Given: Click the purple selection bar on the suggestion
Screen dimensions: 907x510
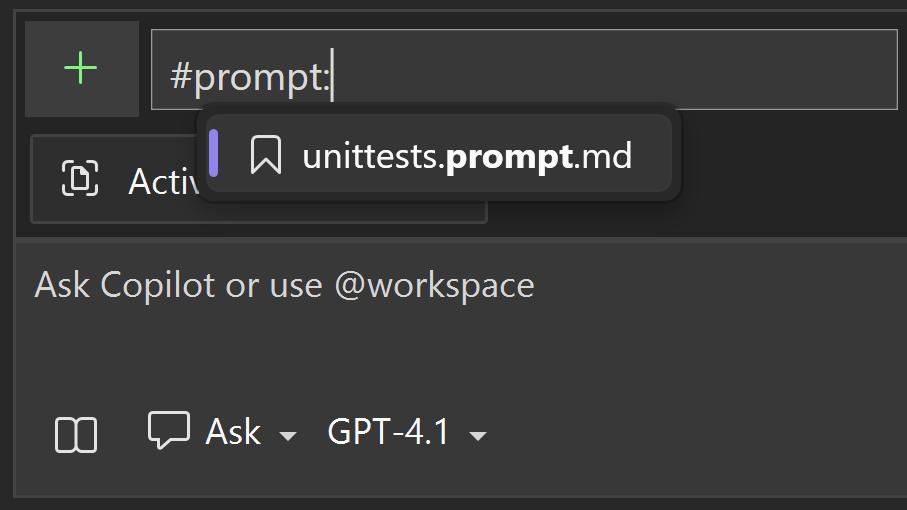Looking at the screenshot, I should [214, 154].
